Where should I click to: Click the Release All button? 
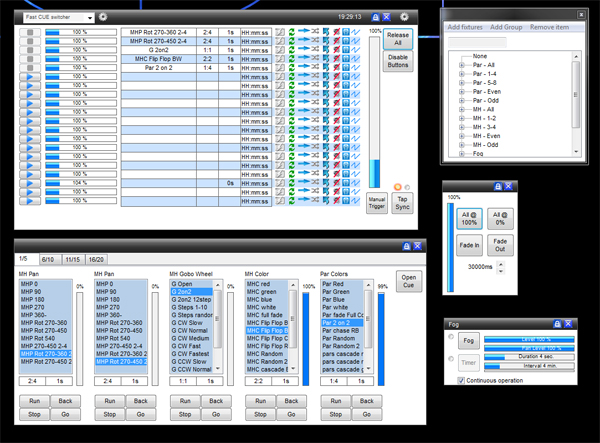398,39
